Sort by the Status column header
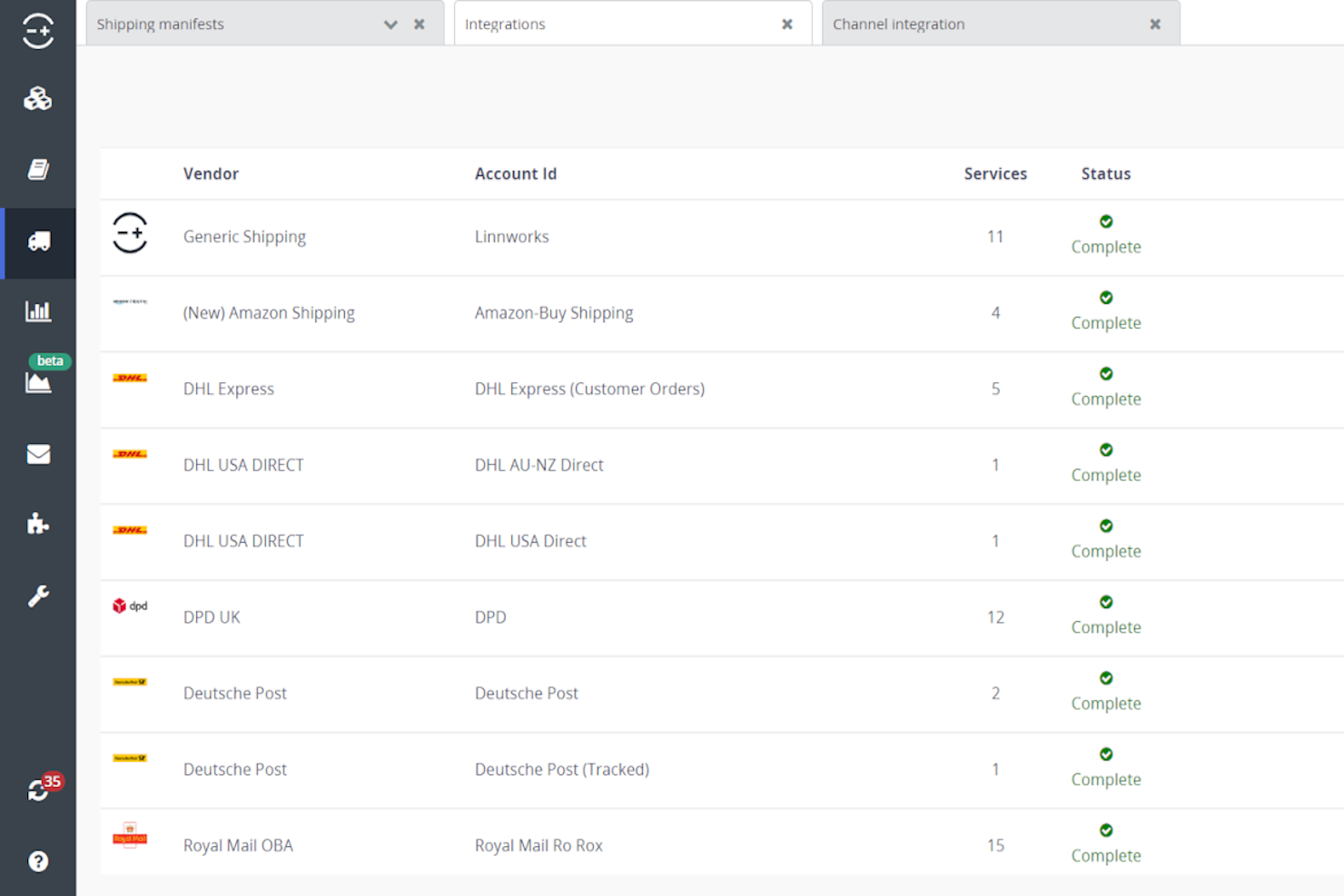The height and width of the screenshot is (896, 1344). (1106, 173)
